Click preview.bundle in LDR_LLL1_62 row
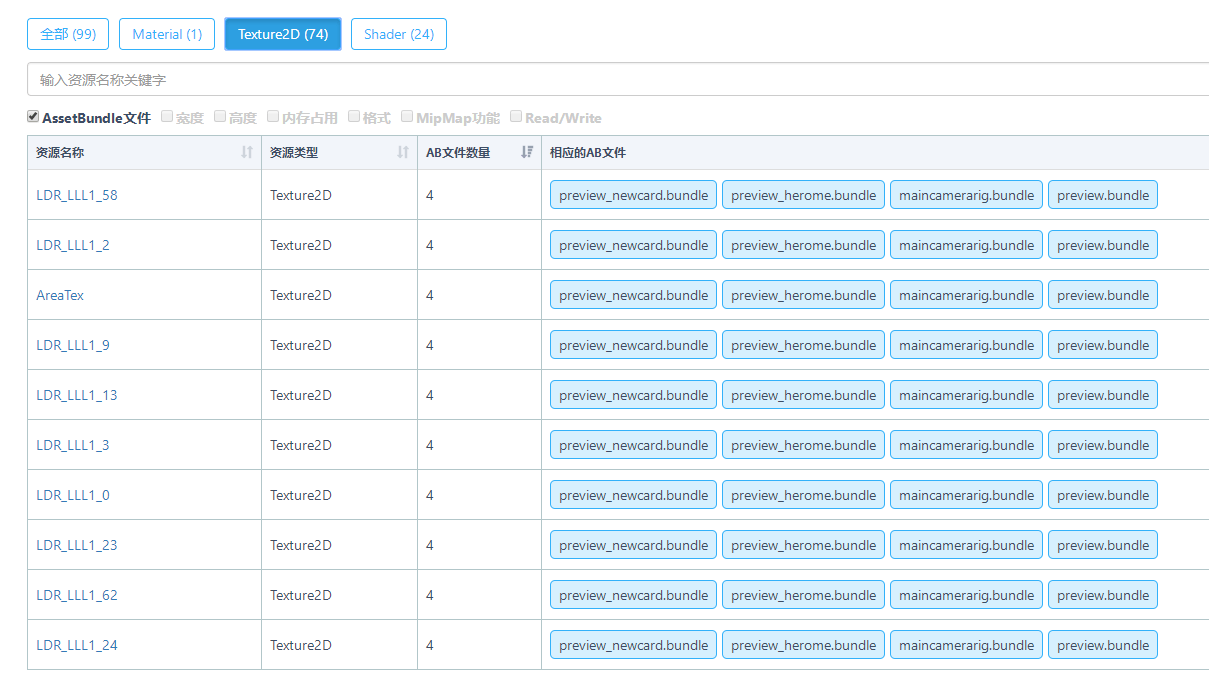Image resolution: width=1209 pixels, height=688 pixels. pos(1103,595)
